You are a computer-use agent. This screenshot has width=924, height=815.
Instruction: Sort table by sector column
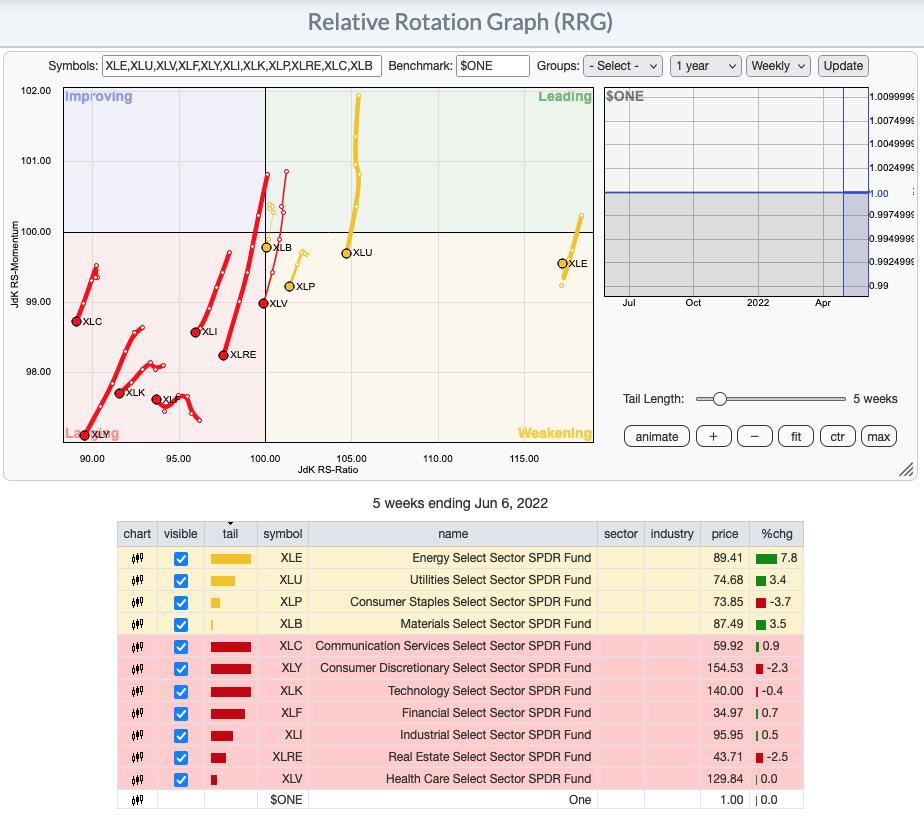[x=621, y=534]
